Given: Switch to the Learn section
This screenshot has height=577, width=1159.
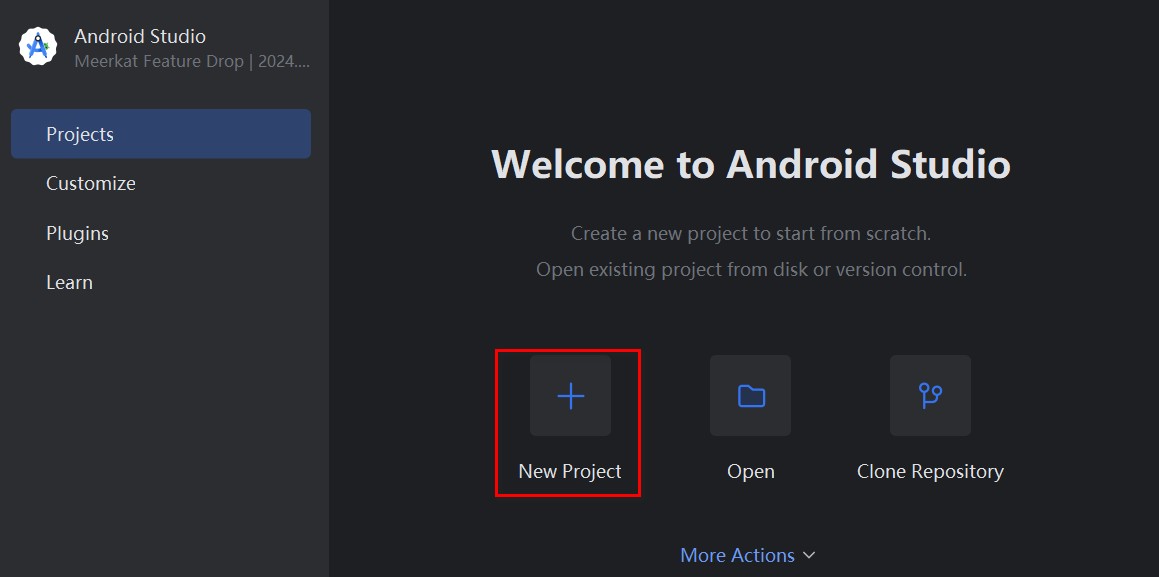Looking at the screenshot, I should (x=69, y=283).
